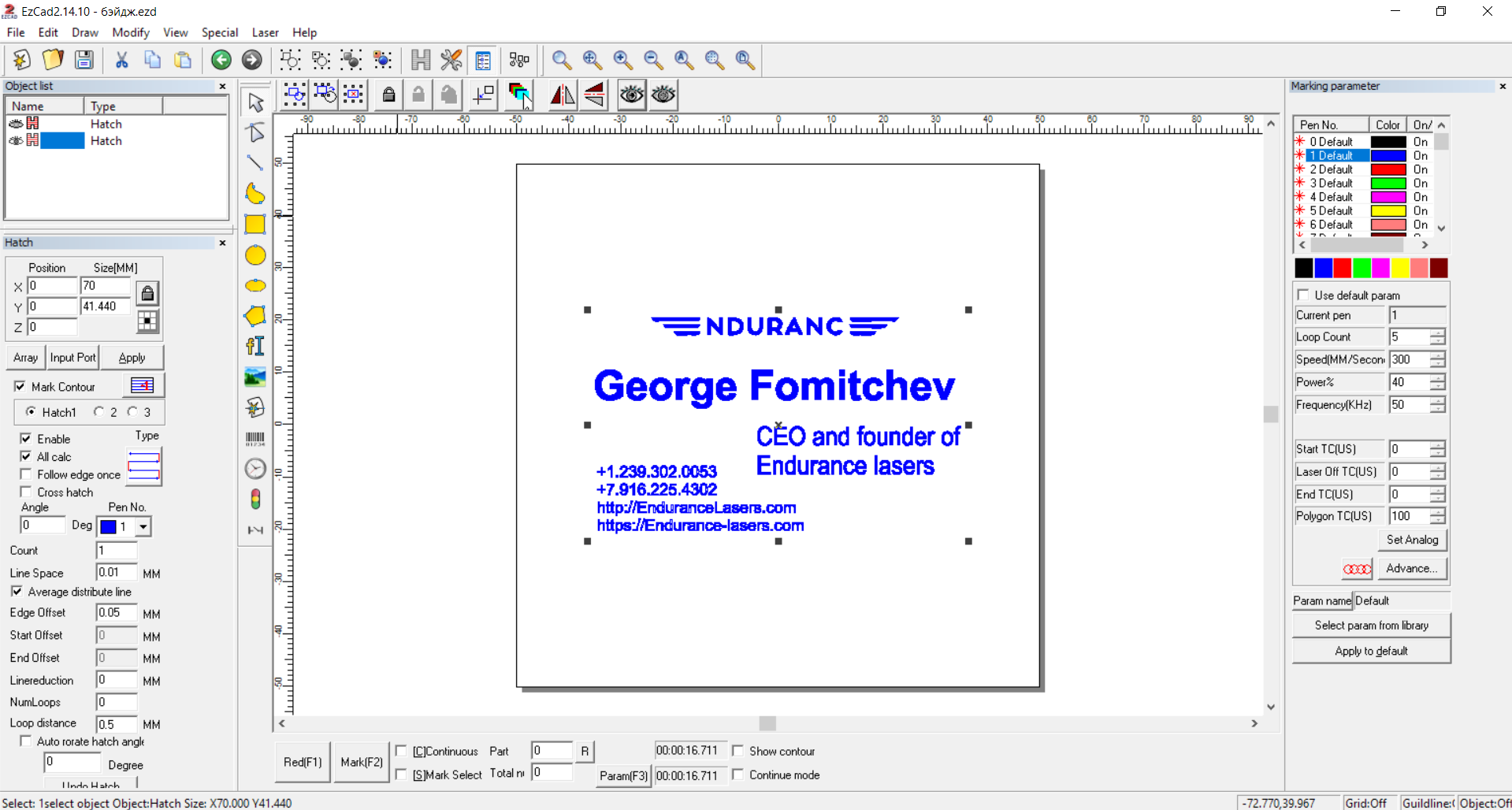Open the Modify menu
This screenshot has height=810, width=1512.
131,32
